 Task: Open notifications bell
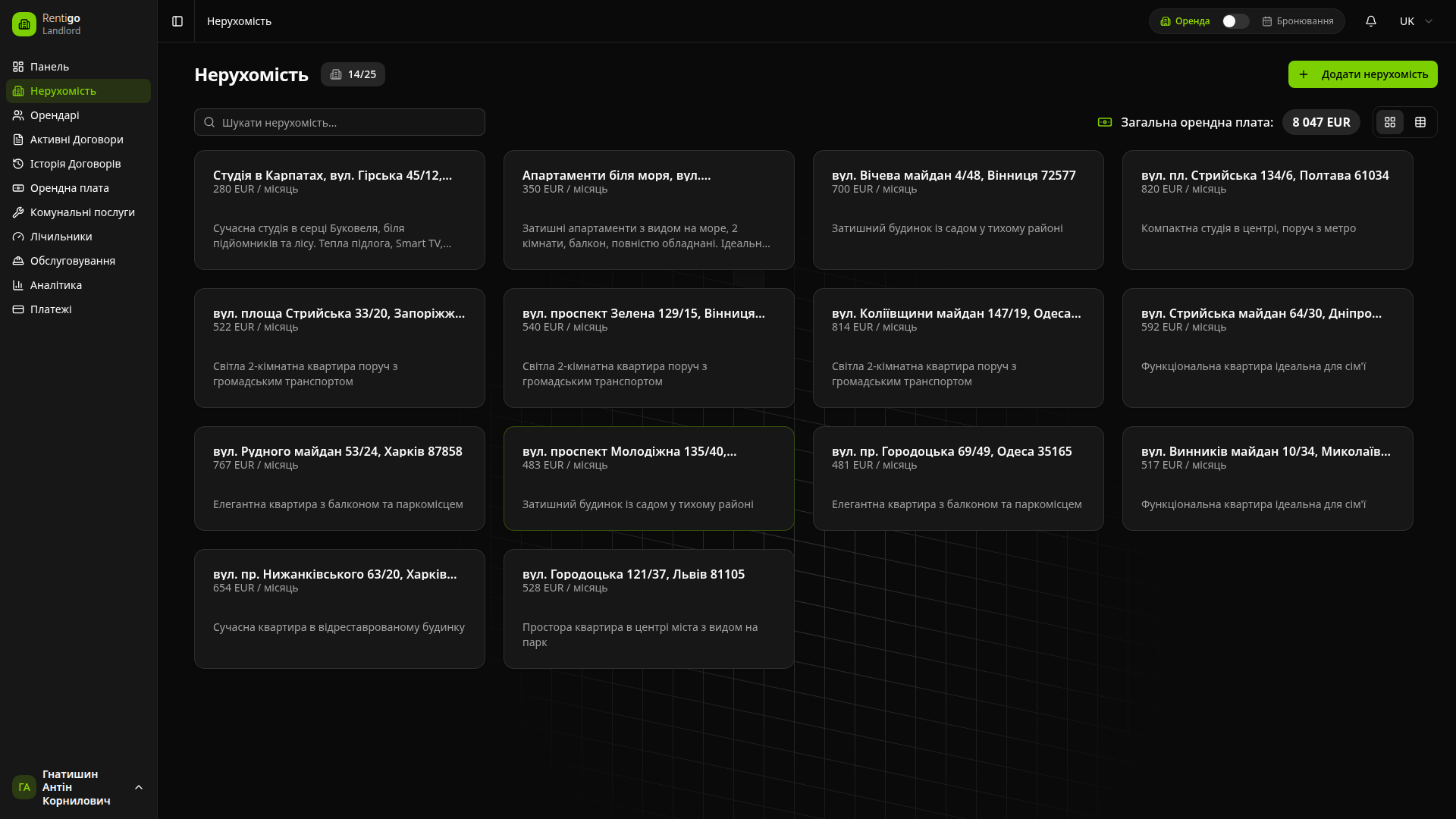pyautogui.click(x=1370, y=21)
